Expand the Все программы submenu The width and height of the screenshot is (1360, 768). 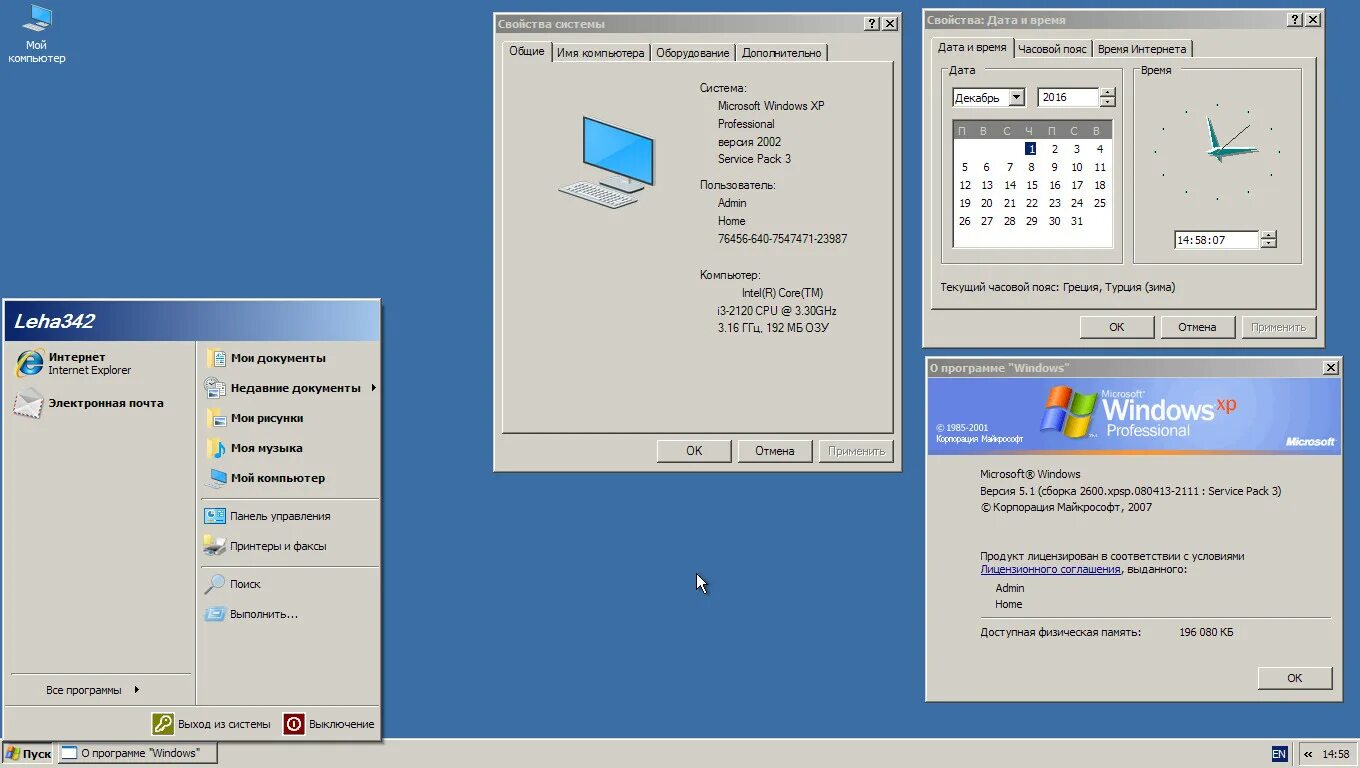pyautogui.click(x=93, y=690)
